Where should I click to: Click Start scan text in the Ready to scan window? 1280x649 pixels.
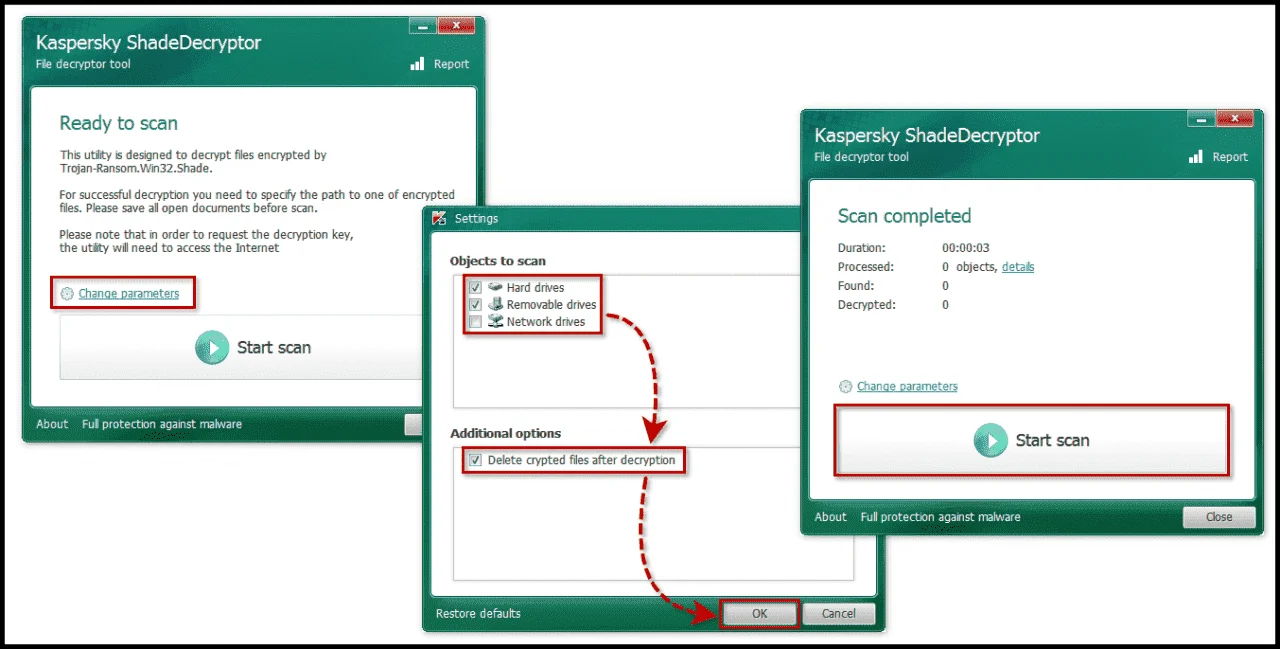coord(274,348)
